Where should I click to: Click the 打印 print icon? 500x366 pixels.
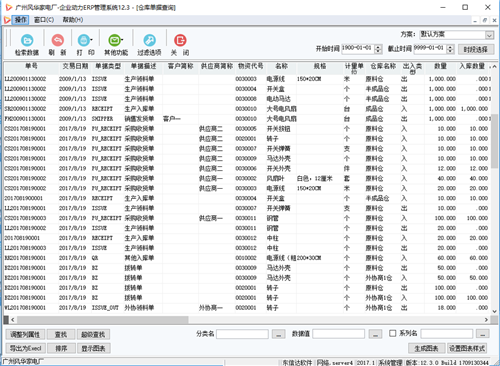click(x=84, y=40)
